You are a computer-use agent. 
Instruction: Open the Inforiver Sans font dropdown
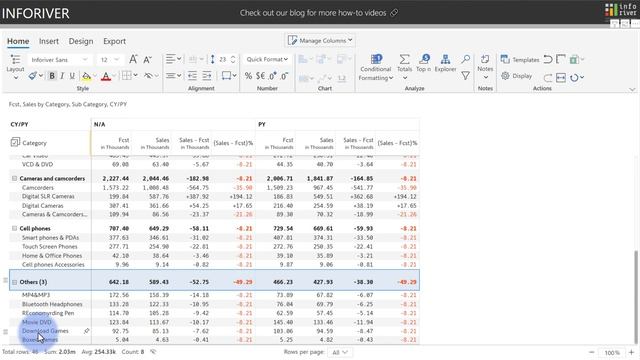coord(59,60)
